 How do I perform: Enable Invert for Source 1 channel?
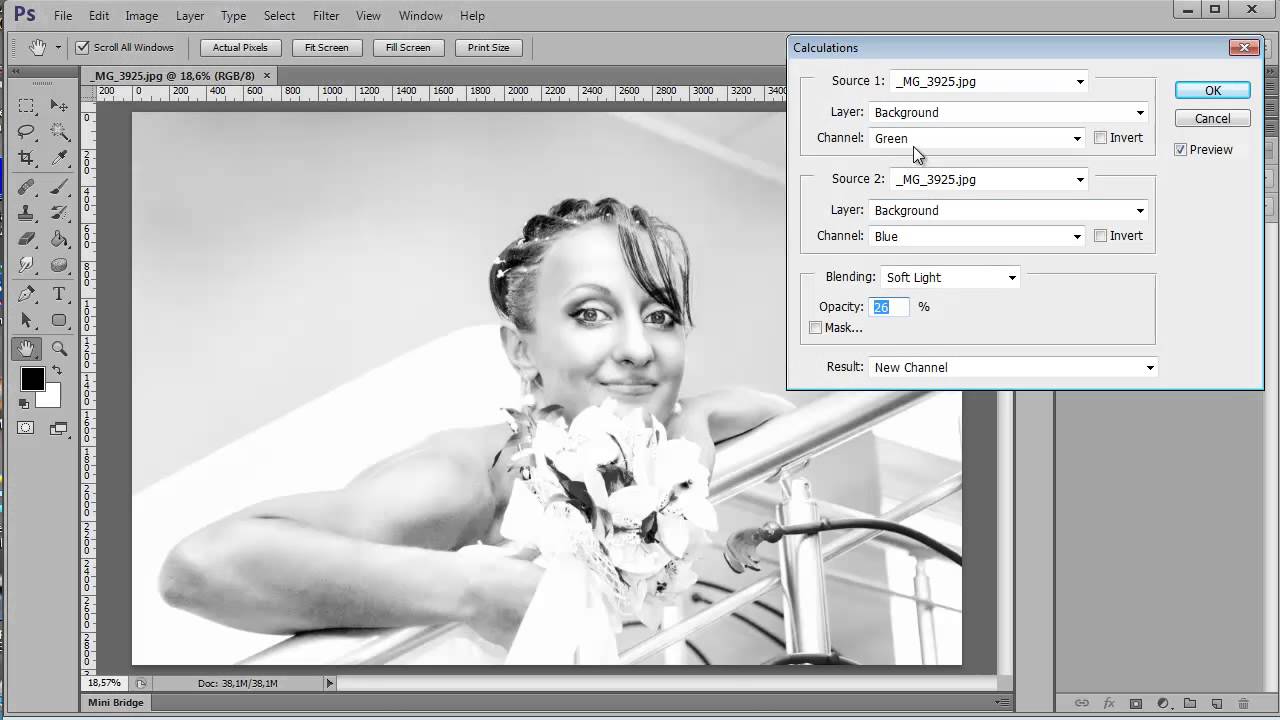click(1100, 138)
